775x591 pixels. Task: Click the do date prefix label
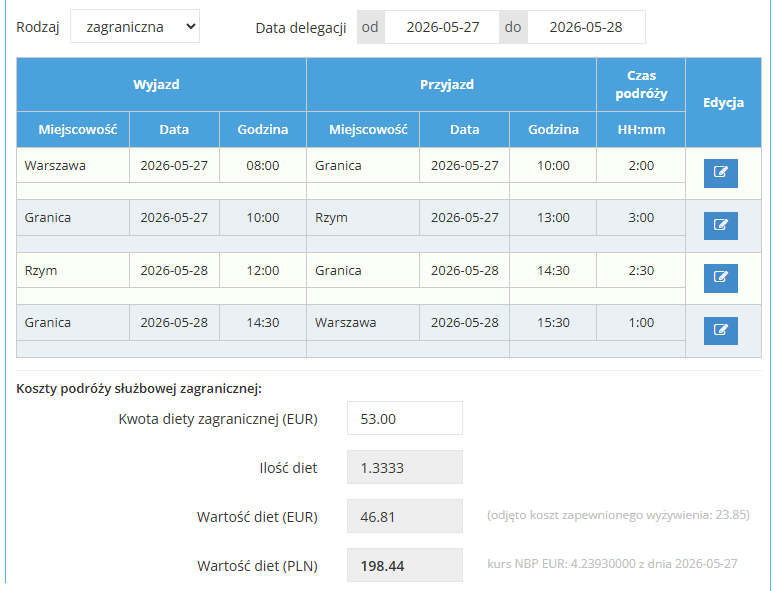(x=513, y=27)
